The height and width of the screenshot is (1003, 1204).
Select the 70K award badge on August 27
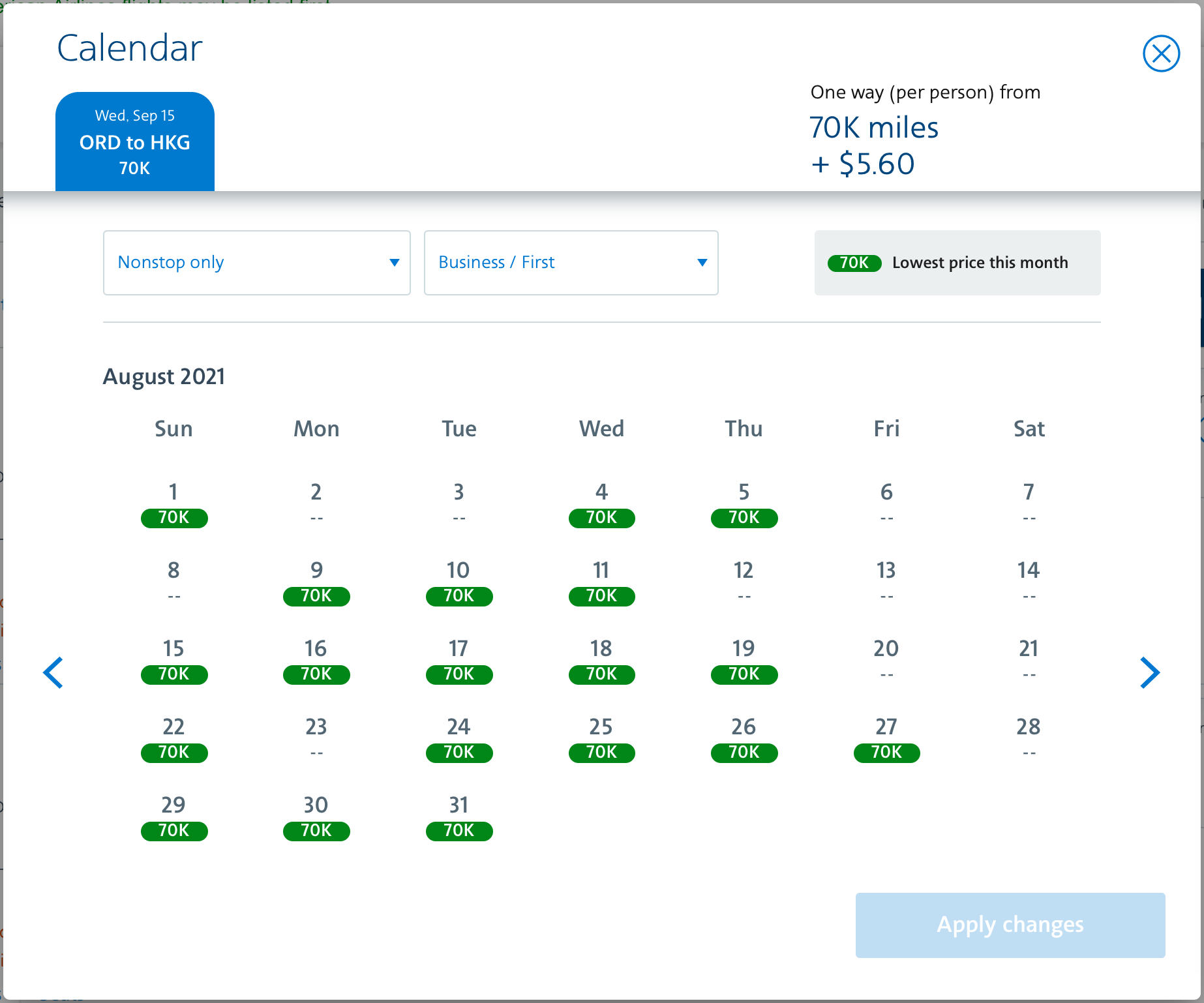(886, 753)
